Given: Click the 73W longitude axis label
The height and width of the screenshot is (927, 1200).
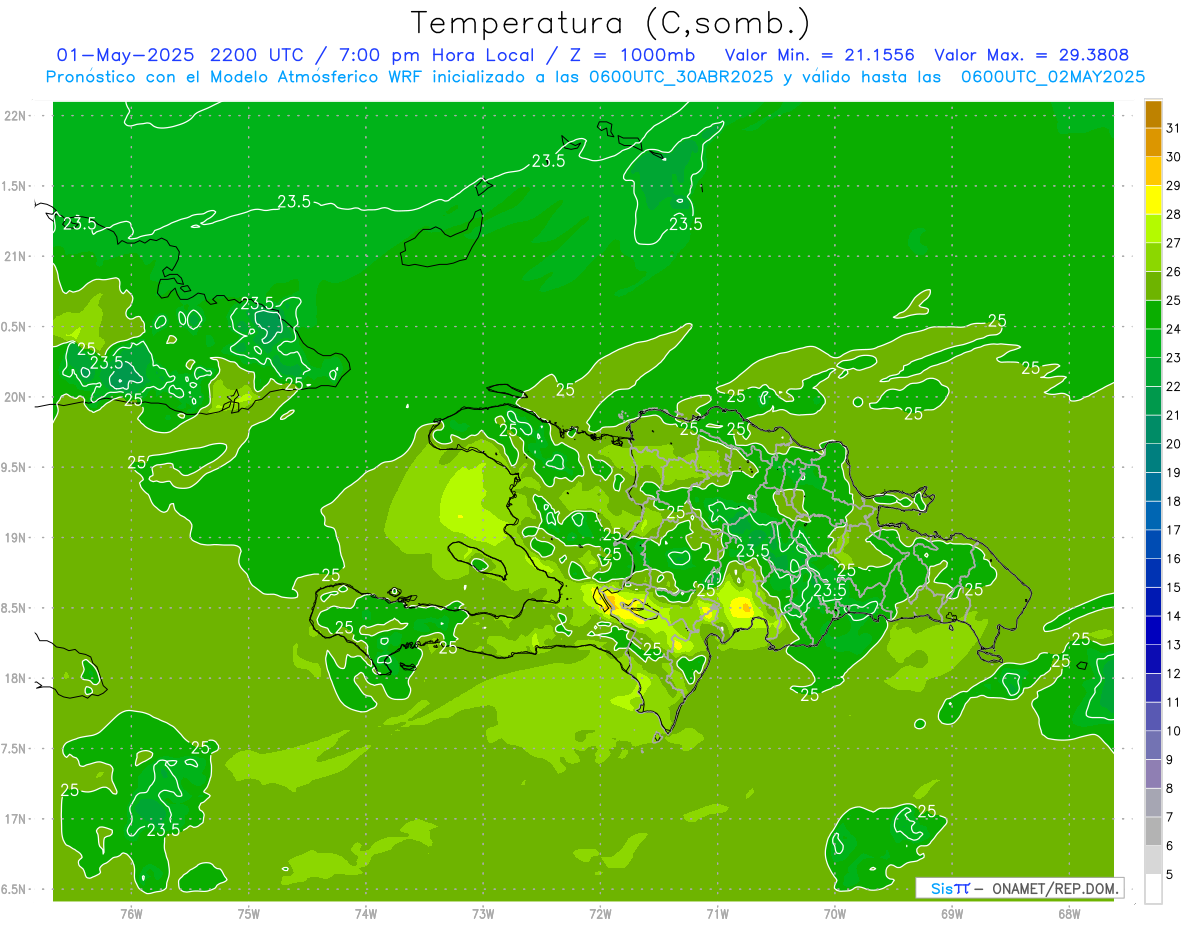Looking at the screenshot, I should pyautogui.click(x=483, y=913).
